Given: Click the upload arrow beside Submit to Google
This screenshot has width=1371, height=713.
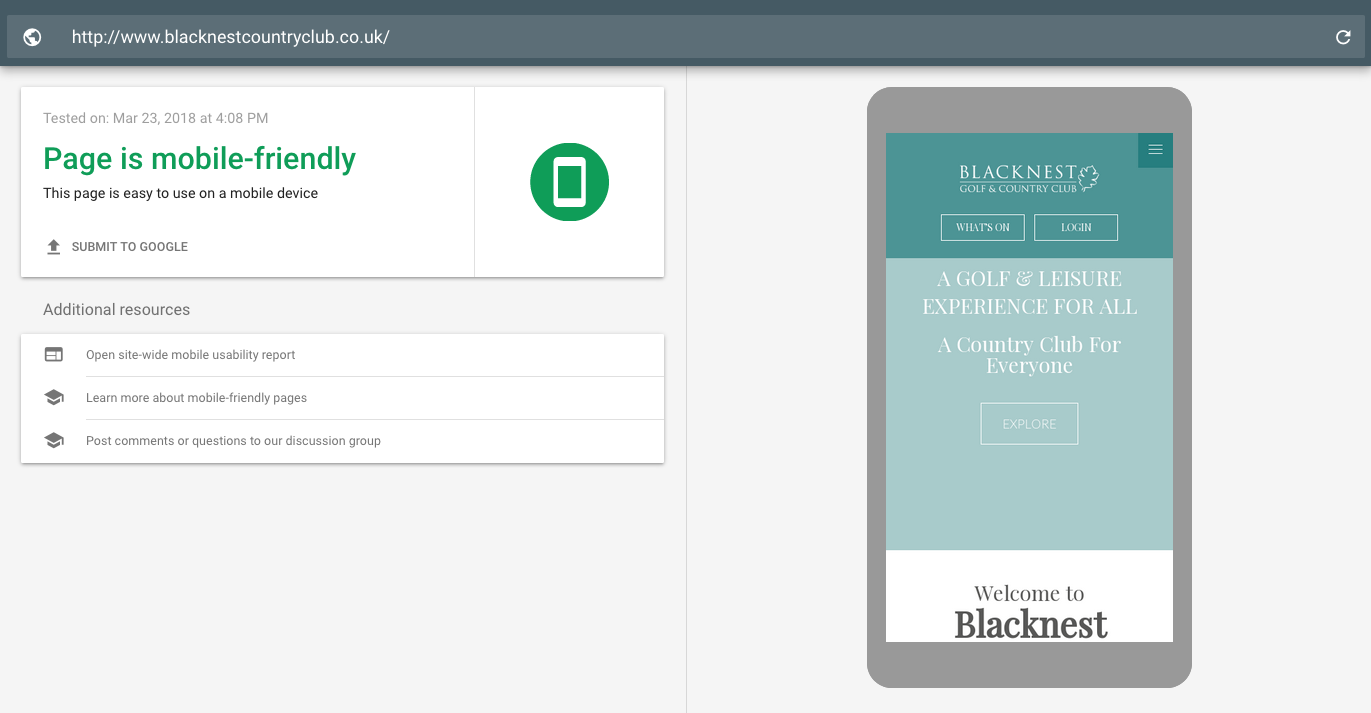Looking at the screenshot, I should pos(54,247).
